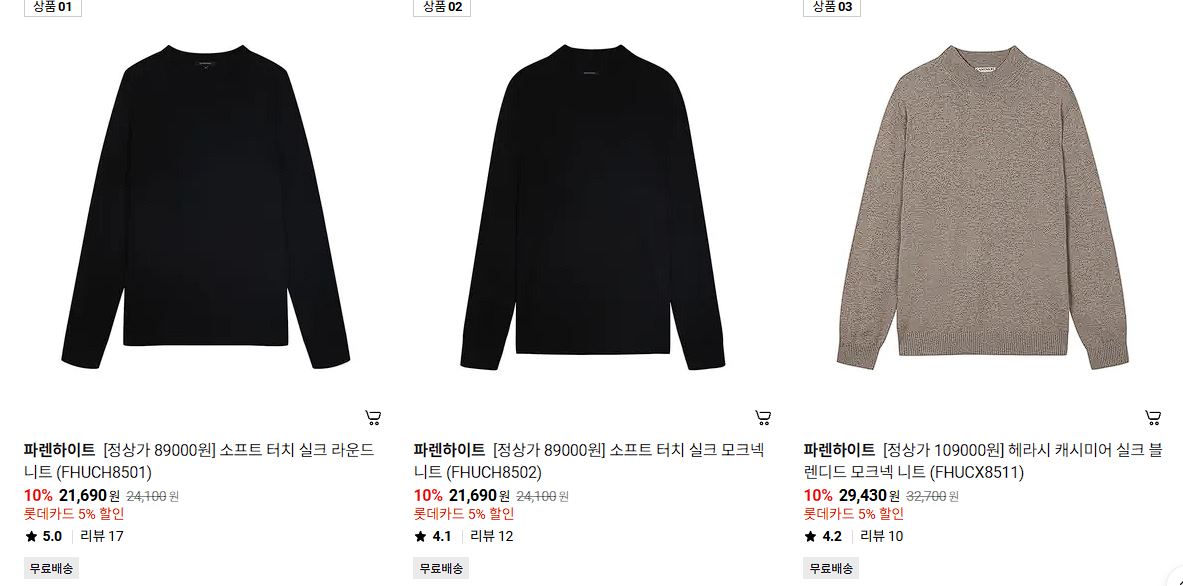
Task: Click the 5.0 star rating
Action: 44,536
